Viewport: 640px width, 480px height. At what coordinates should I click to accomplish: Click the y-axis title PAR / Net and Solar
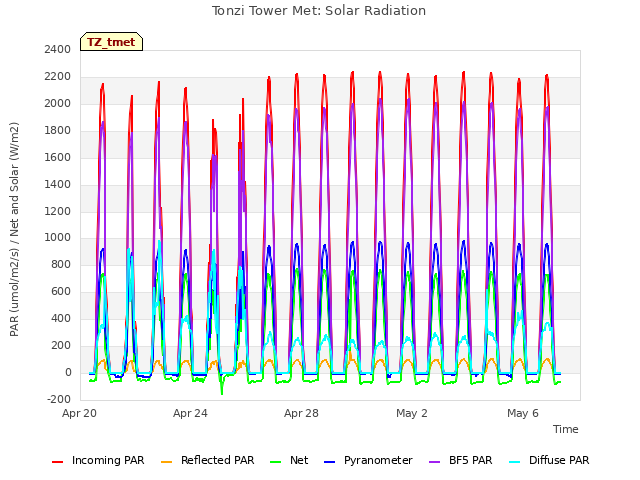14,229
